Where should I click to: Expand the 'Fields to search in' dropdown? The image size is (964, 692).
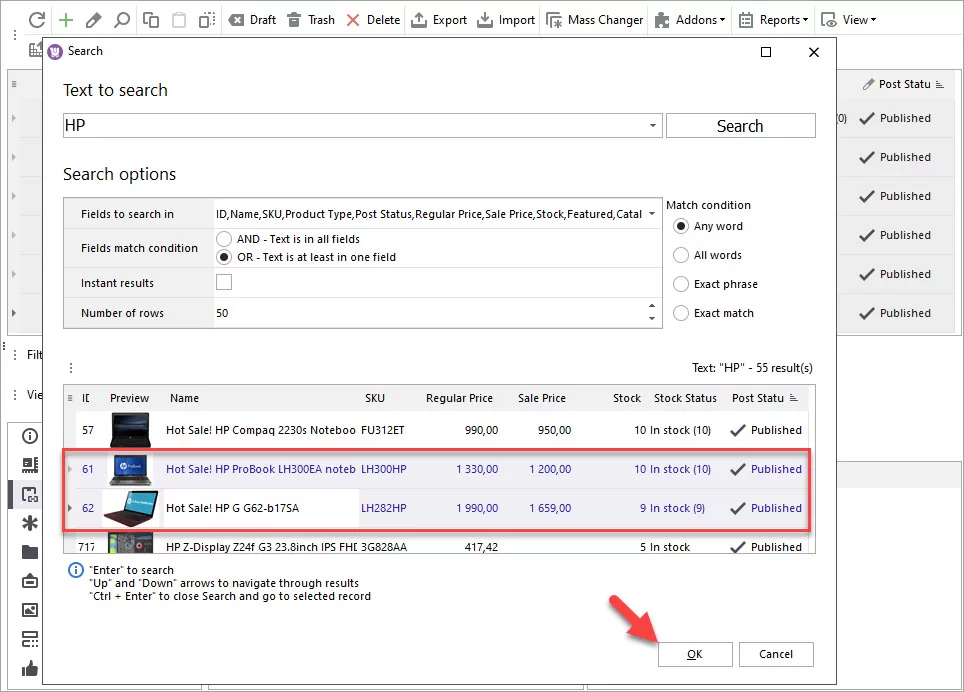[652, 214]
